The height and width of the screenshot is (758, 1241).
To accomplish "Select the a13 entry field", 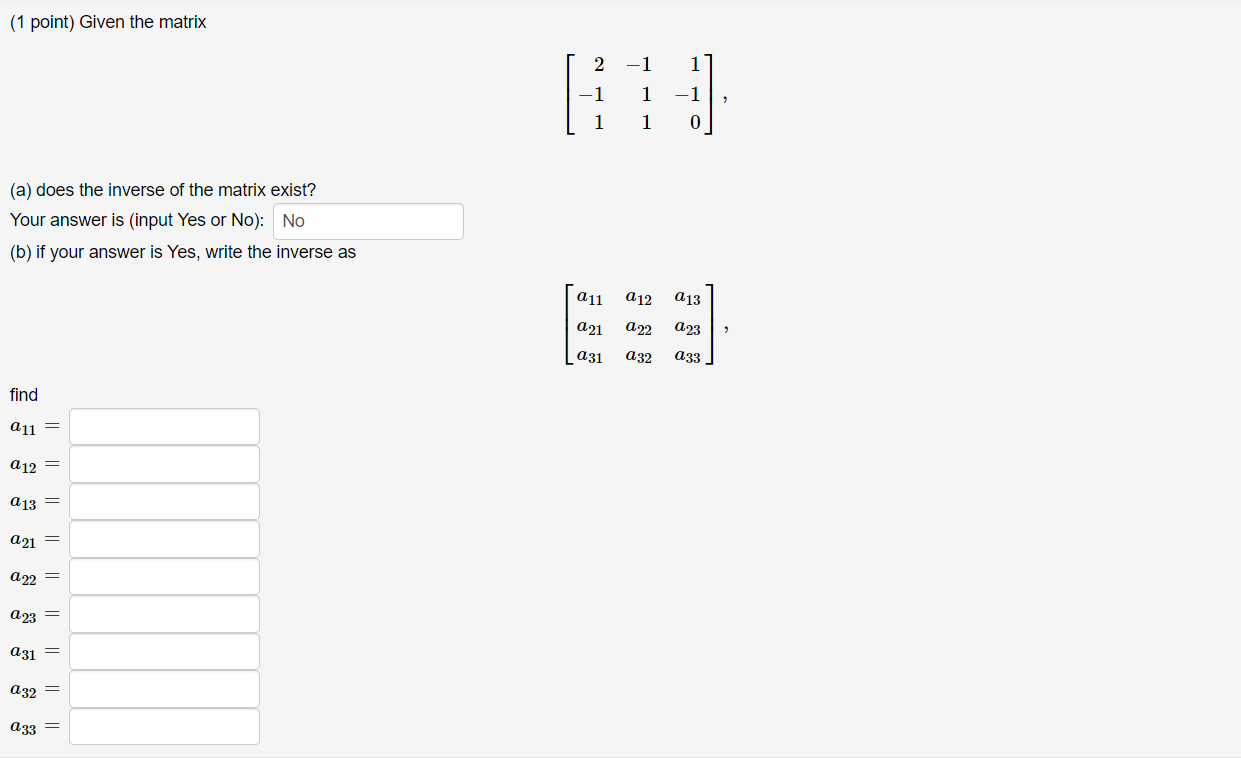I will pos(163,501).
